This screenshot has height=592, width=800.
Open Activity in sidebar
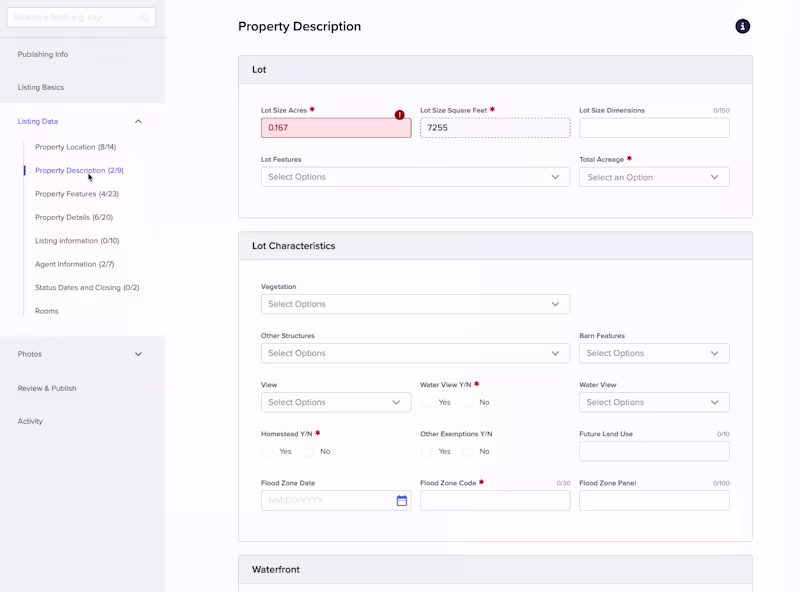(30, 422)
